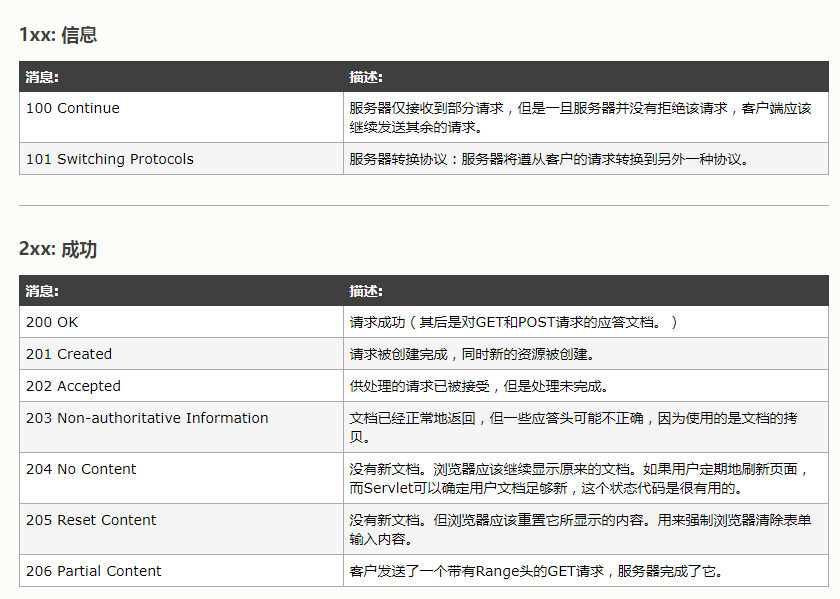Click the description starting '文档已经正常地返回'
Image resolution: width=840 pixels, height=599 pixels.
(586, 427)
